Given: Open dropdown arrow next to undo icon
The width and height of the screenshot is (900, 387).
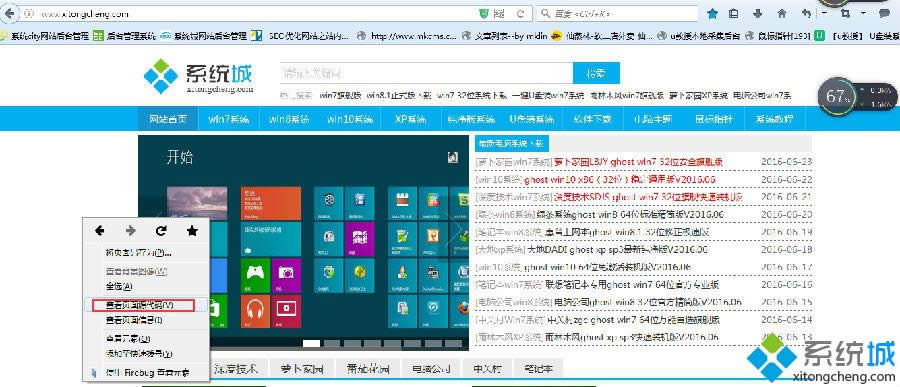Looking at the screenshot, I should click(x=824, y=13).
